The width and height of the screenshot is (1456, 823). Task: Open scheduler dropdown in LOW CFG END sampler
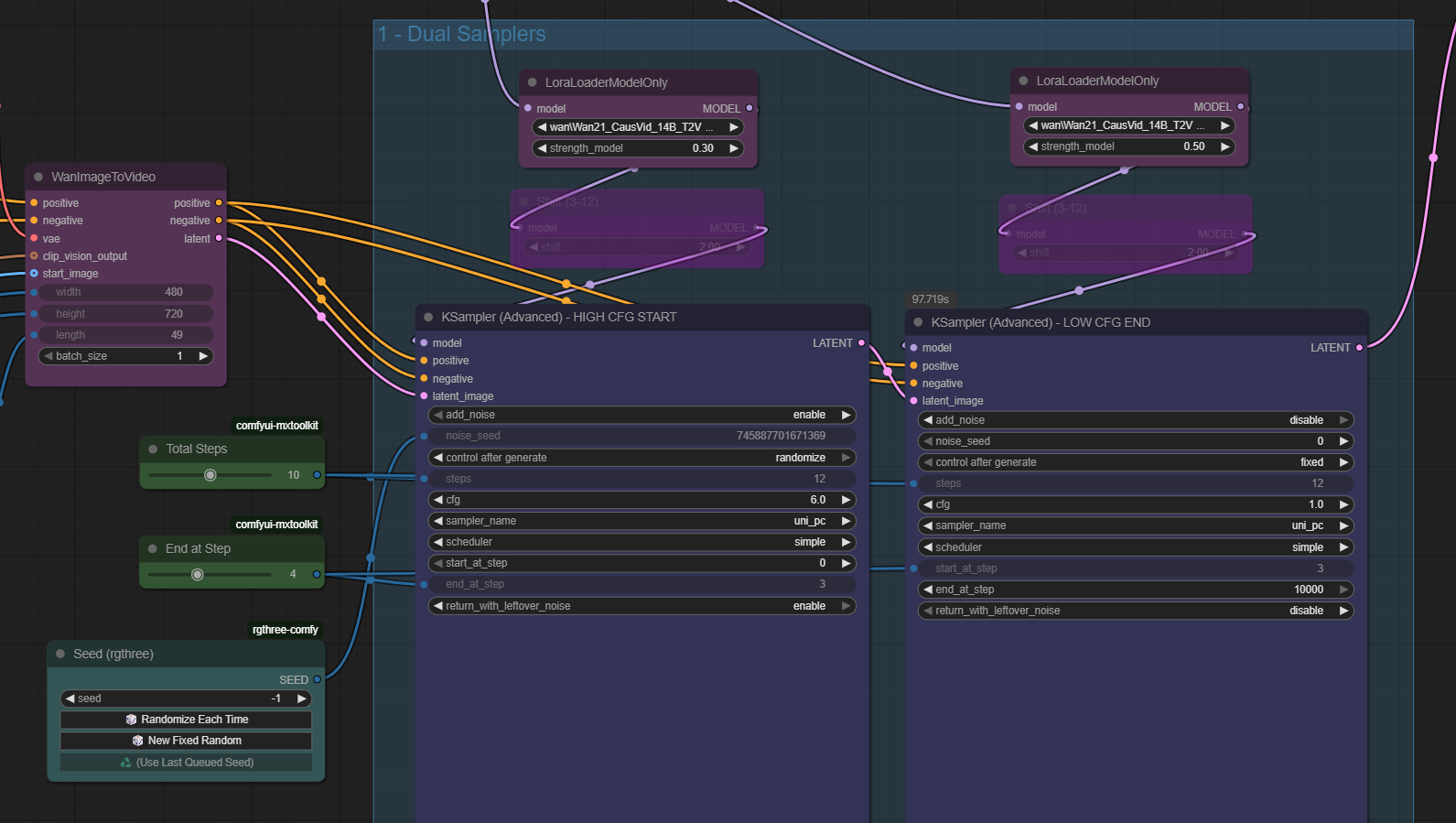click(x=1135, y=547)
